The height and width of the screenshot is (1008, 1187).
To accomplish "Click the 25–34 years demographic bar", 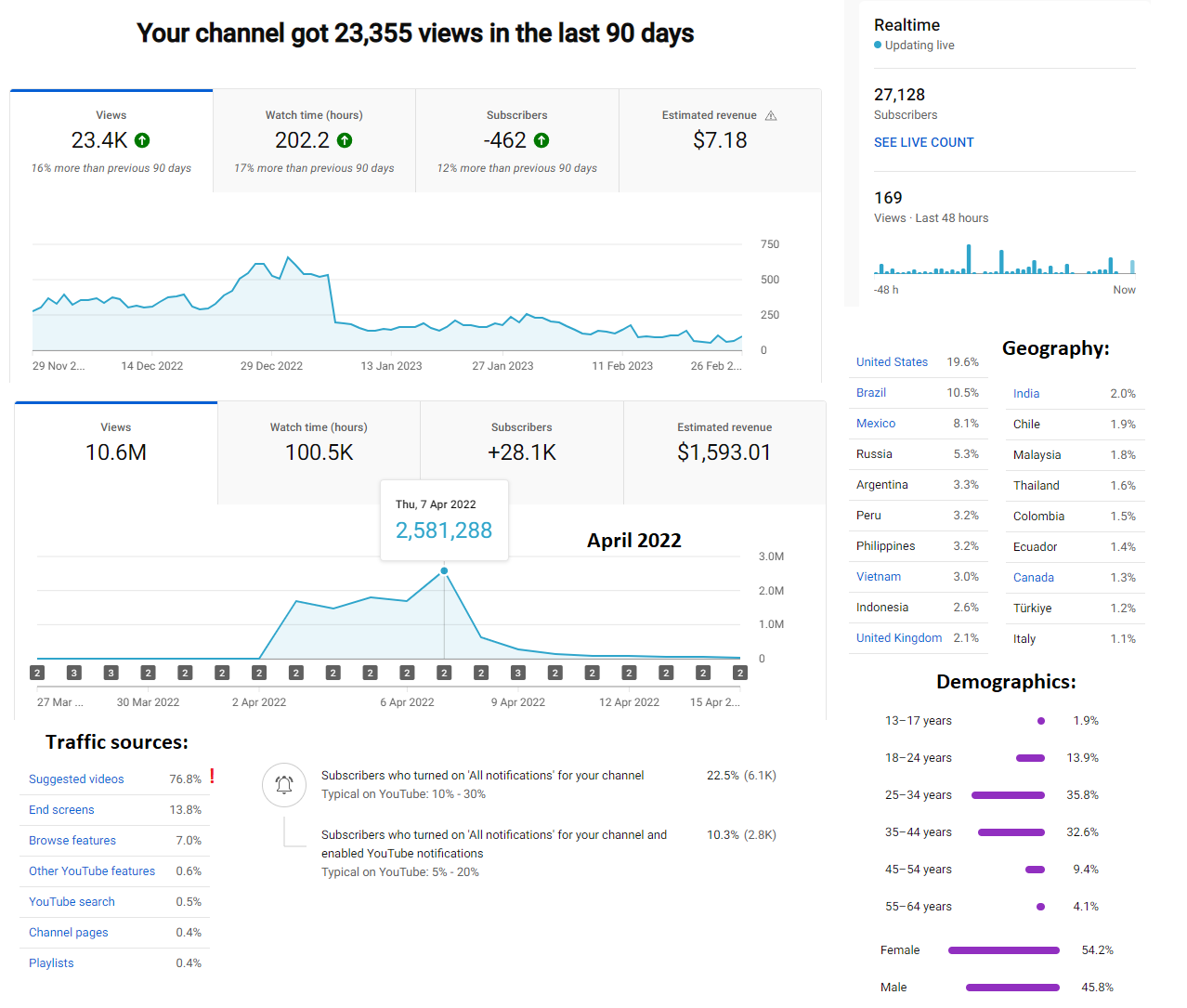I will (1008, 795).
